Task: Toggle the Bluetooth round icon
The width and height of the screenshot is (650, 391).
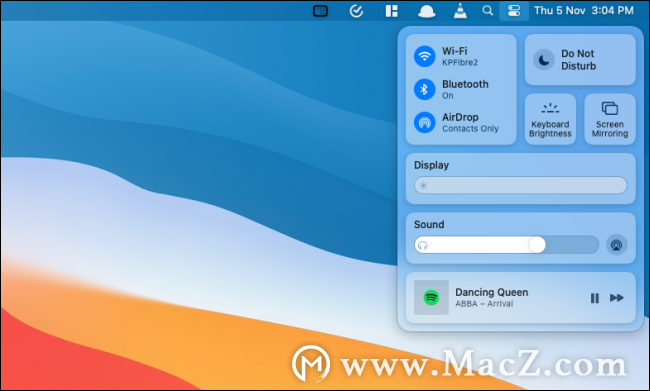Action: 424,89
